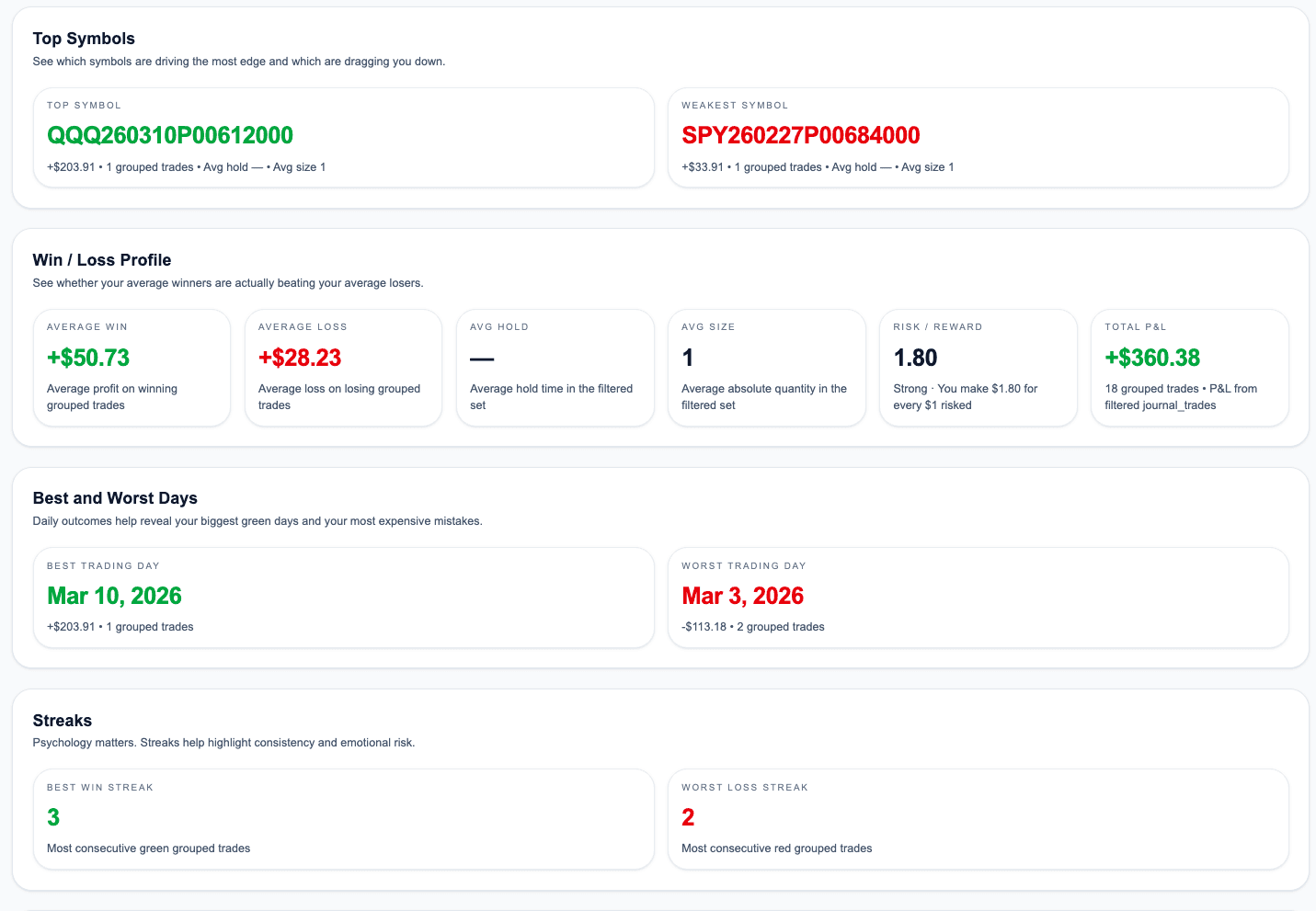
Task: Click 'Average profit on winning grouped trades' text
Action: [112, 397]
